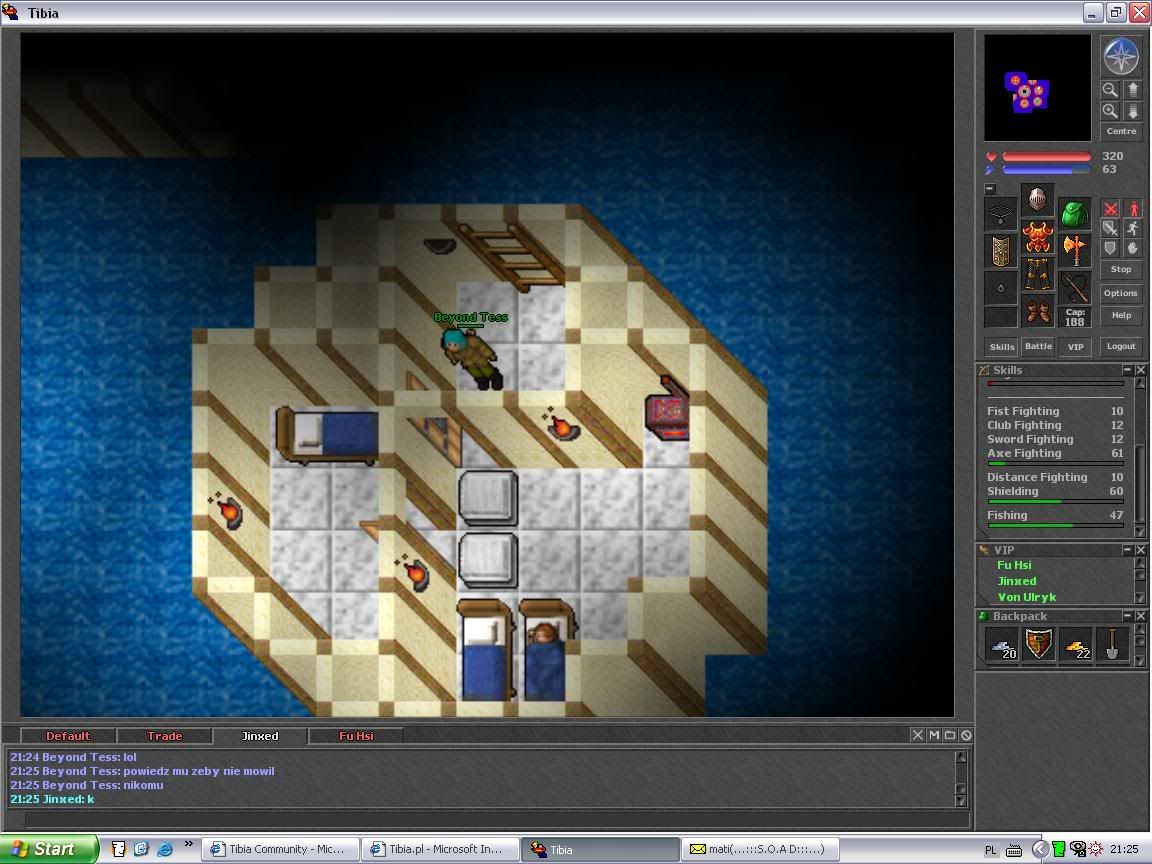Click the Logout button
This screenshot has height=864, width=1152.
point(1121,346)
